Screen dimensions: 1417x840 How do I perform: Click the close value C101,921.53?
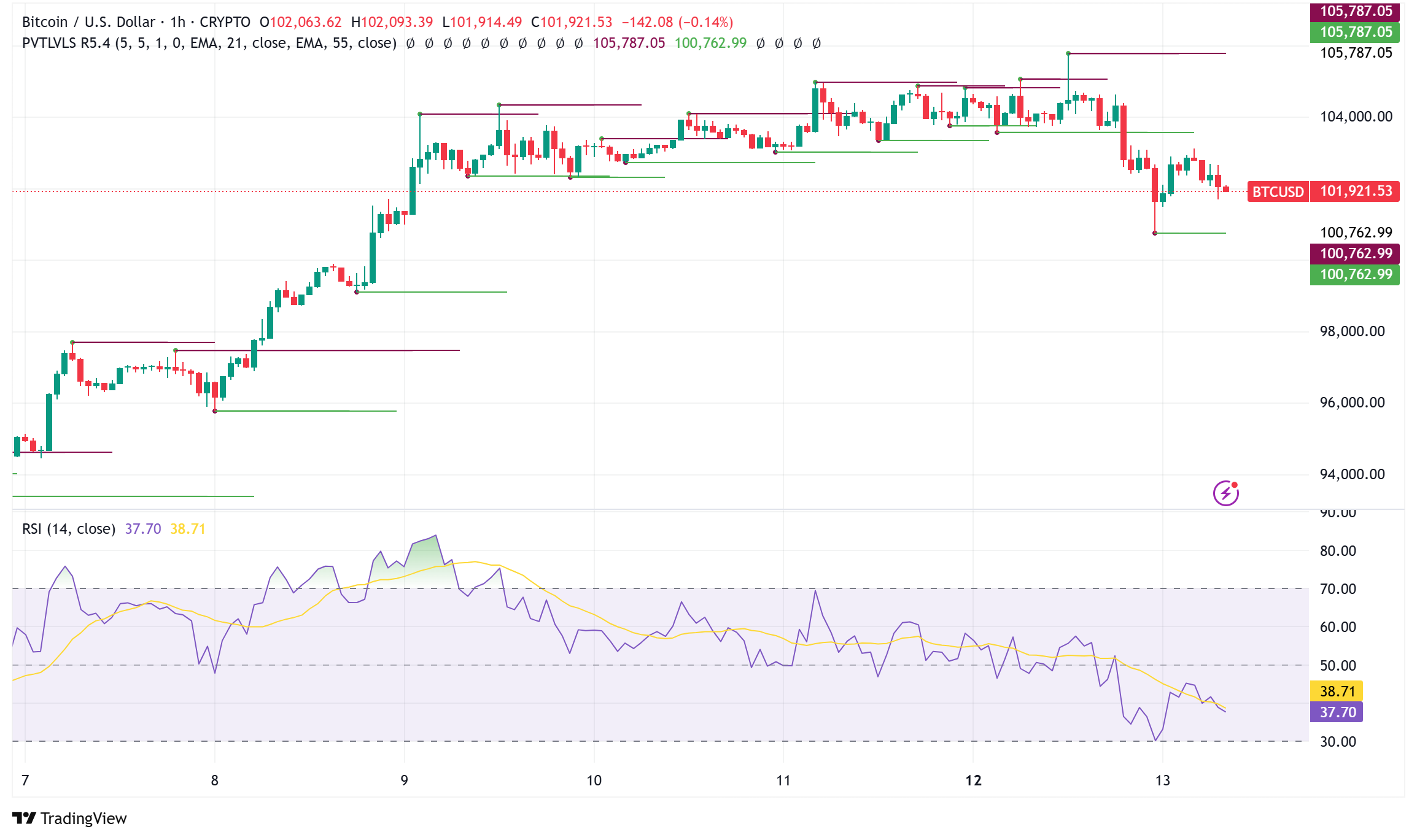[572, 22]
